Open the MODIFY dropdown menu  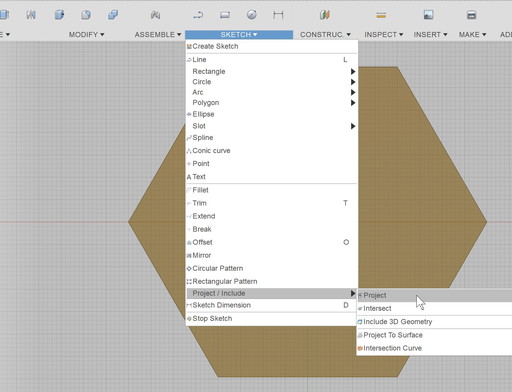coord(86,34)
